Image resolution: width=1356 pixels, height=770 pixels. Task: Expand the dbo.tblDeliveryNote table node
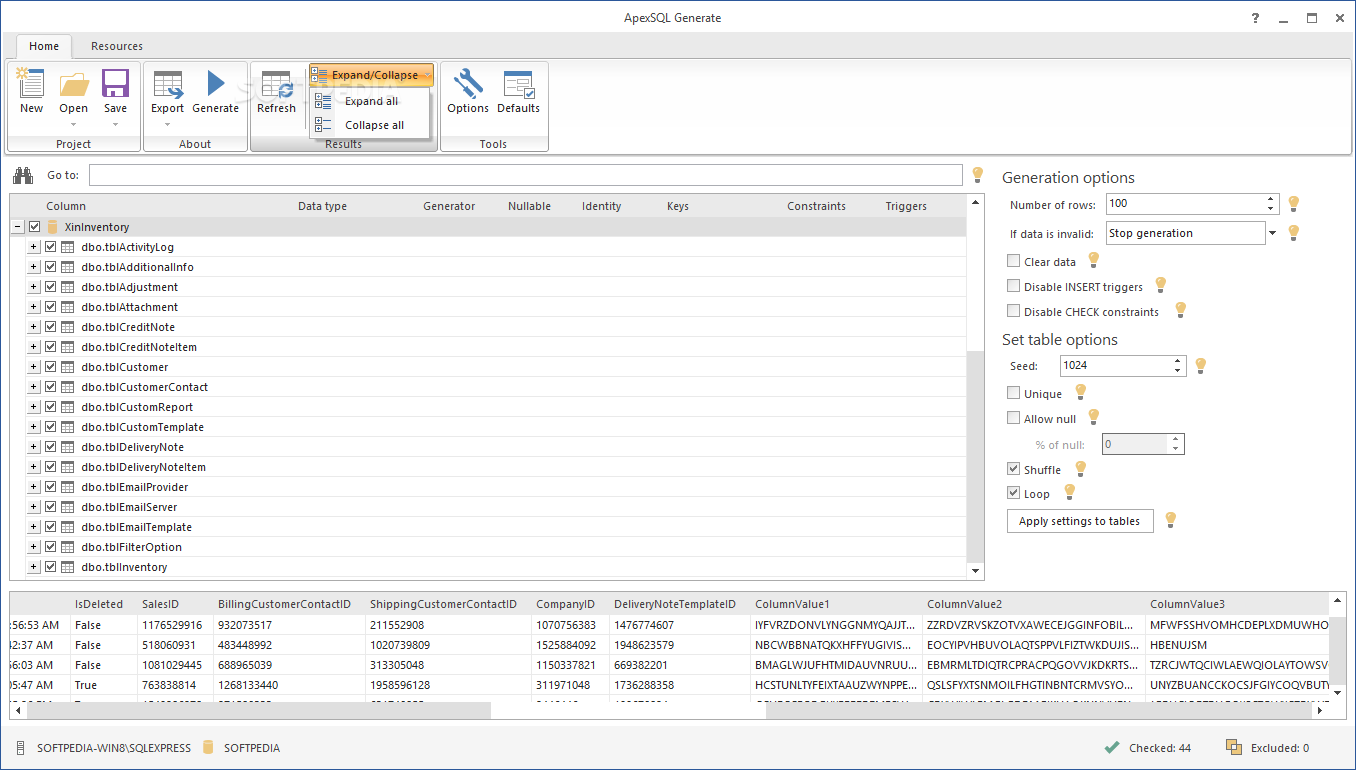pyautogui.click(x=33, y=447)
